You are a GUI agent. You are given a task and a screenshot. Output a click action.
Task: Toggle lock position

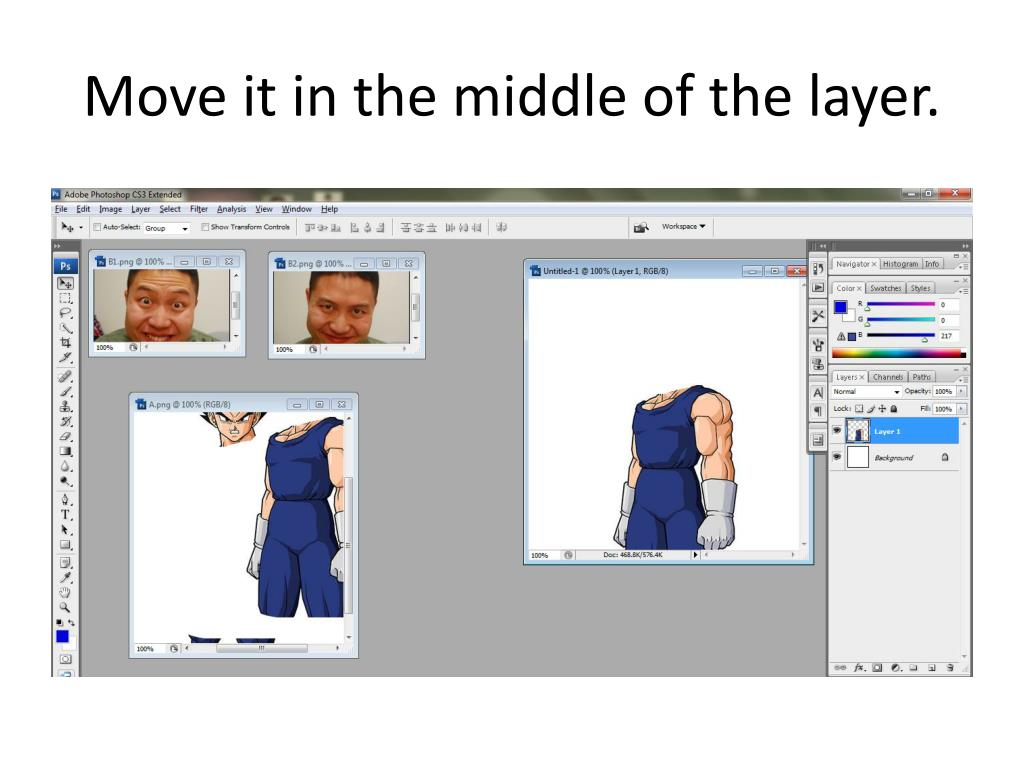[882, 409]
